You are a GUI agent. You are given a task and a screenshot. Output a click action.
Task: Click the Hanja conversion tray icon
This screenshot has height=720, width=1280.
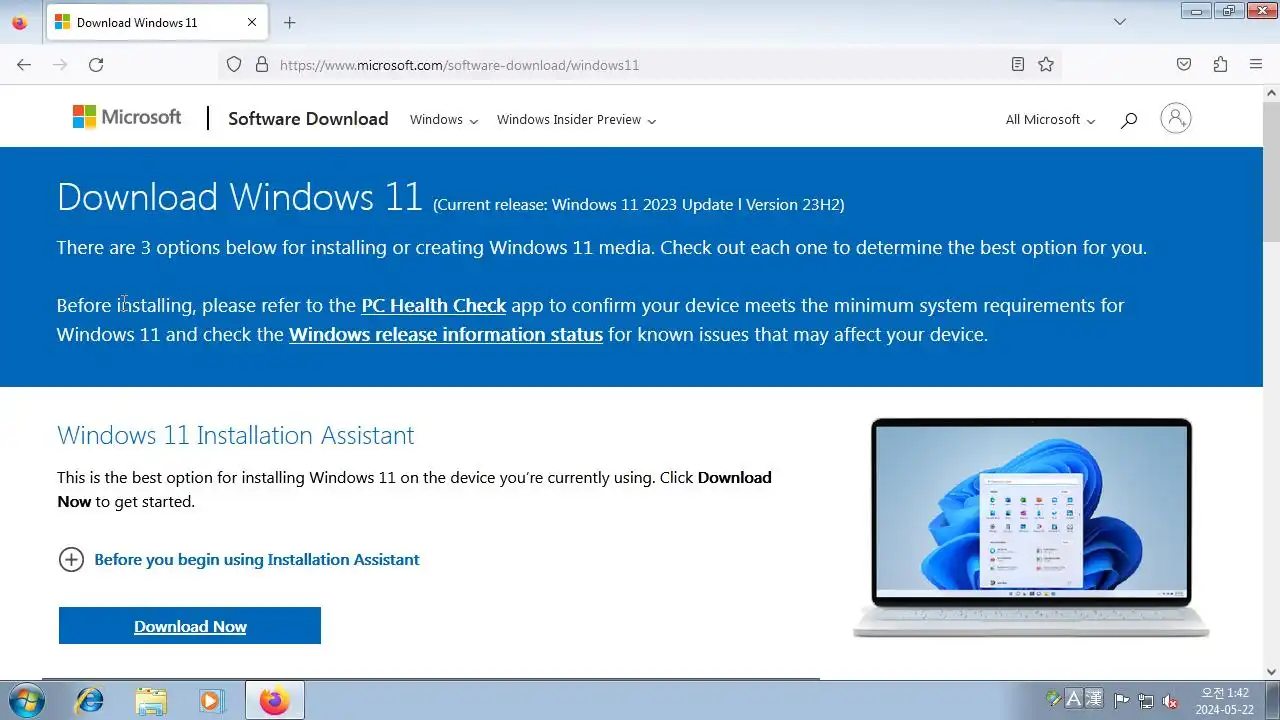point(1094,699)
